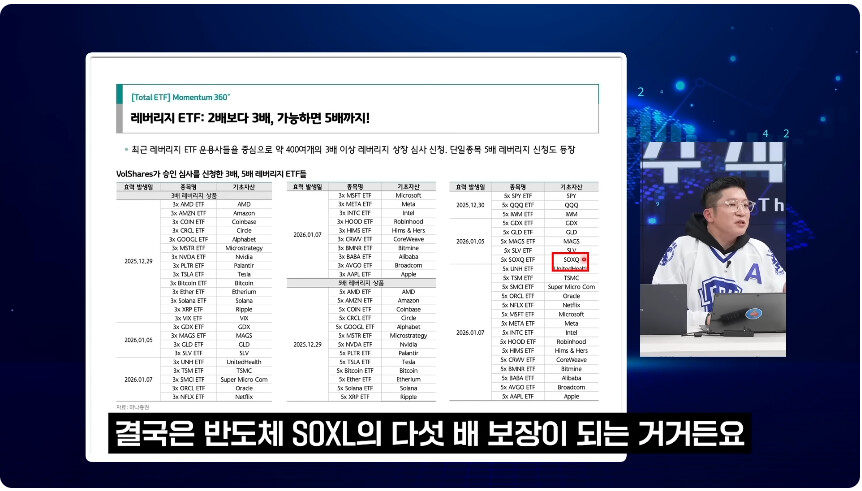Viewport: 862px width, 491px height.
Task: Select the '5x MAGS ETF' cell
Action: point(517,241)
